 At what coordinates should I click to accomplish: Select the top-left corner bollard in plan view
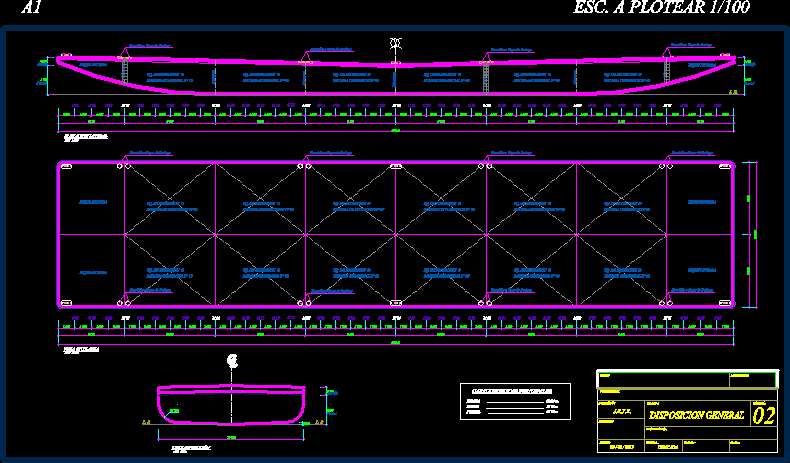tap(66, 166)
